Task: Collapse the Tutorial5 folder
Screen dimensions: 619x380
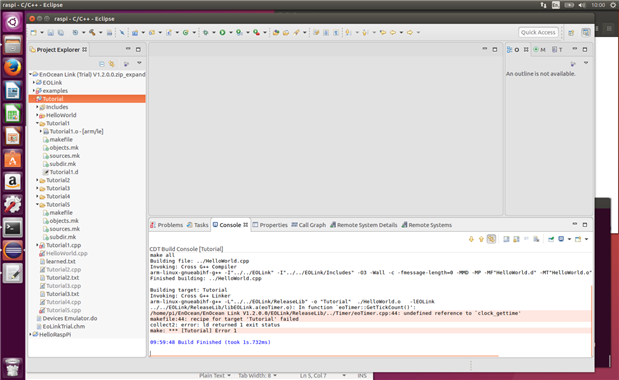Action: (x=37, y=204)
